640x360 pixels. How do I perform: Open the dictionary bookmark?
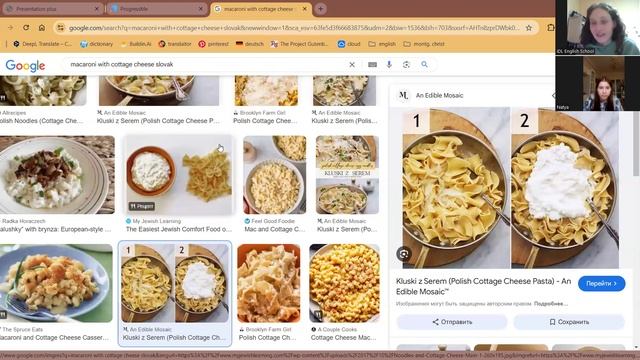(96, 44)
